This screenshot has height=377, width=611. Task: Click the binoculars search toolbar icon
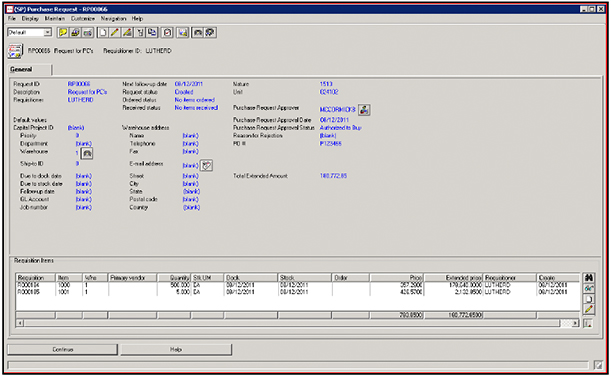pyautogui.click(x=198, y=32)
